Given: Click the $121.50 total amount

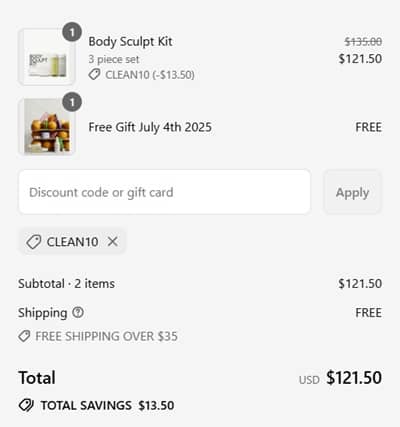Looking at the screenshot, I should click(354, 378).
